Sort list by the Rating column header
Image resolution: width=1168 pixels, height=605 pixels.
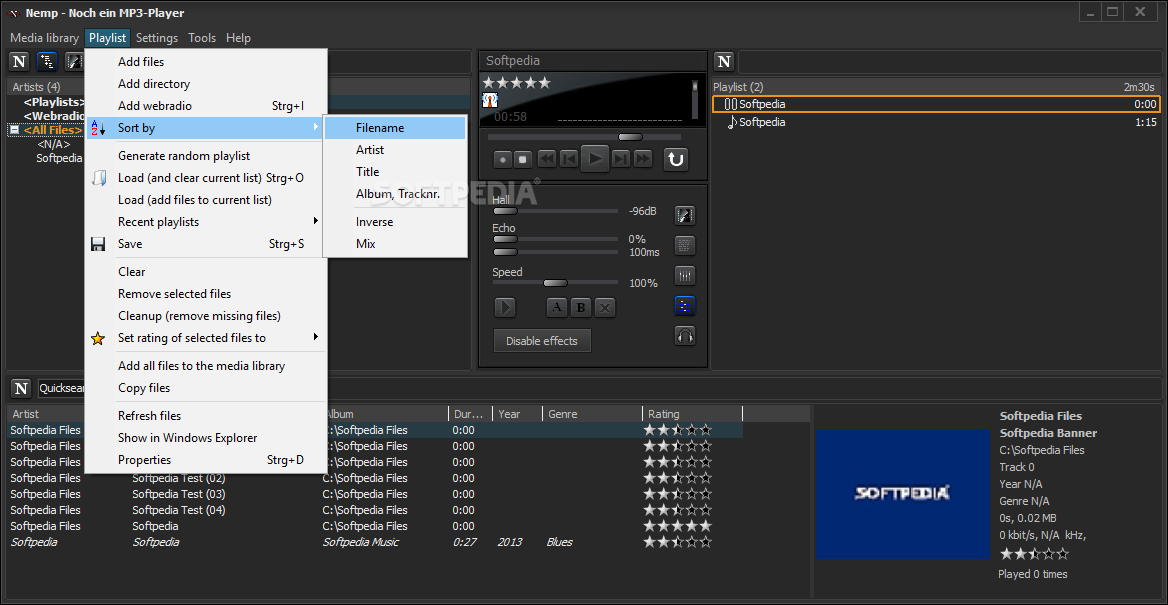click(x=692, y=414)
